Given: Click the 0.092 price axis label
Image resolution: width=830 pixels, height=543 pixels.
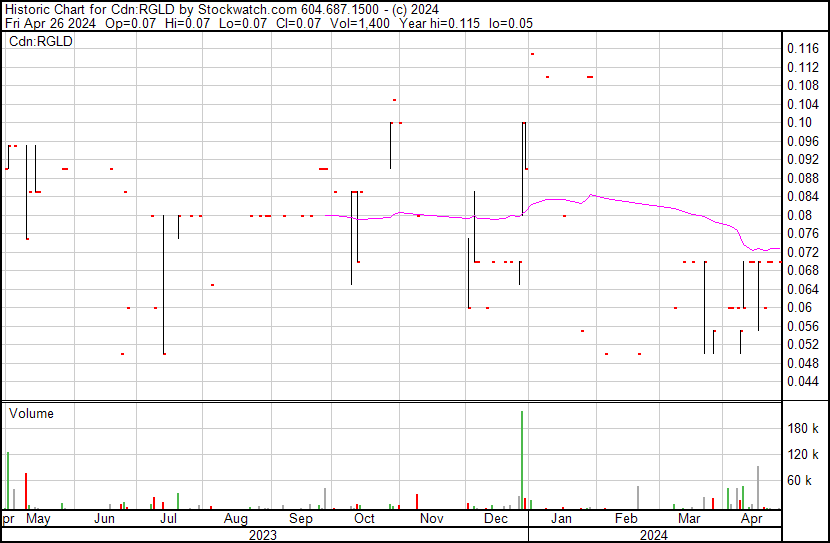Looking at the screenshot, I should tap(803, 160).
